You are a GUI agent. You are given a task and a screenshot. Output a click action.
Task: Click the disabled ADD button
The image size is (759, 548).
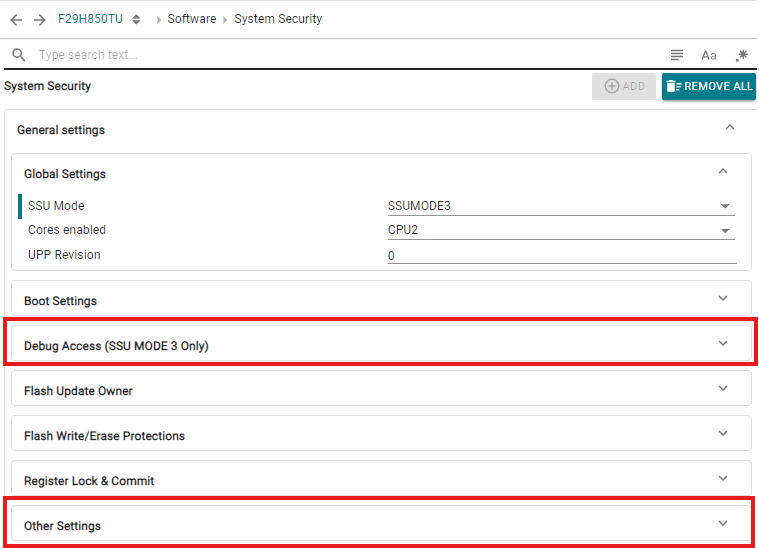624,86
